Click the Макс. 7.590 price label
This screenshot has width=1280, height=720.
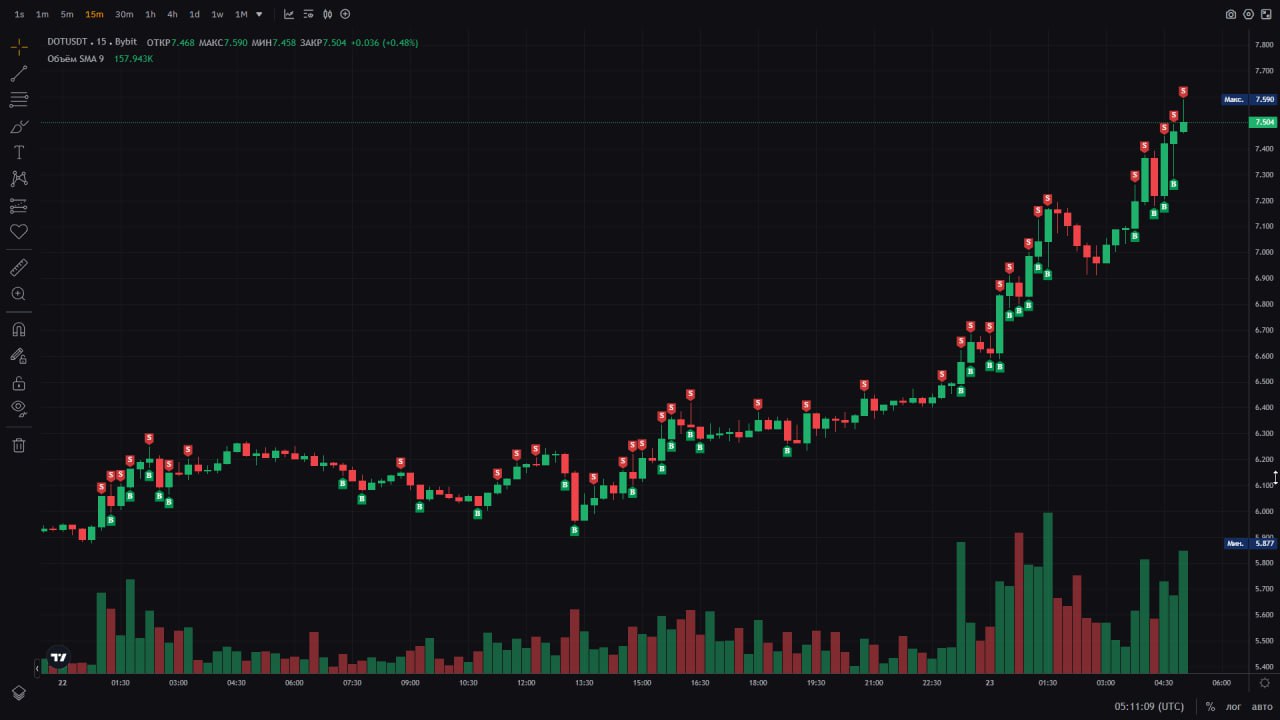(1250, 99)
